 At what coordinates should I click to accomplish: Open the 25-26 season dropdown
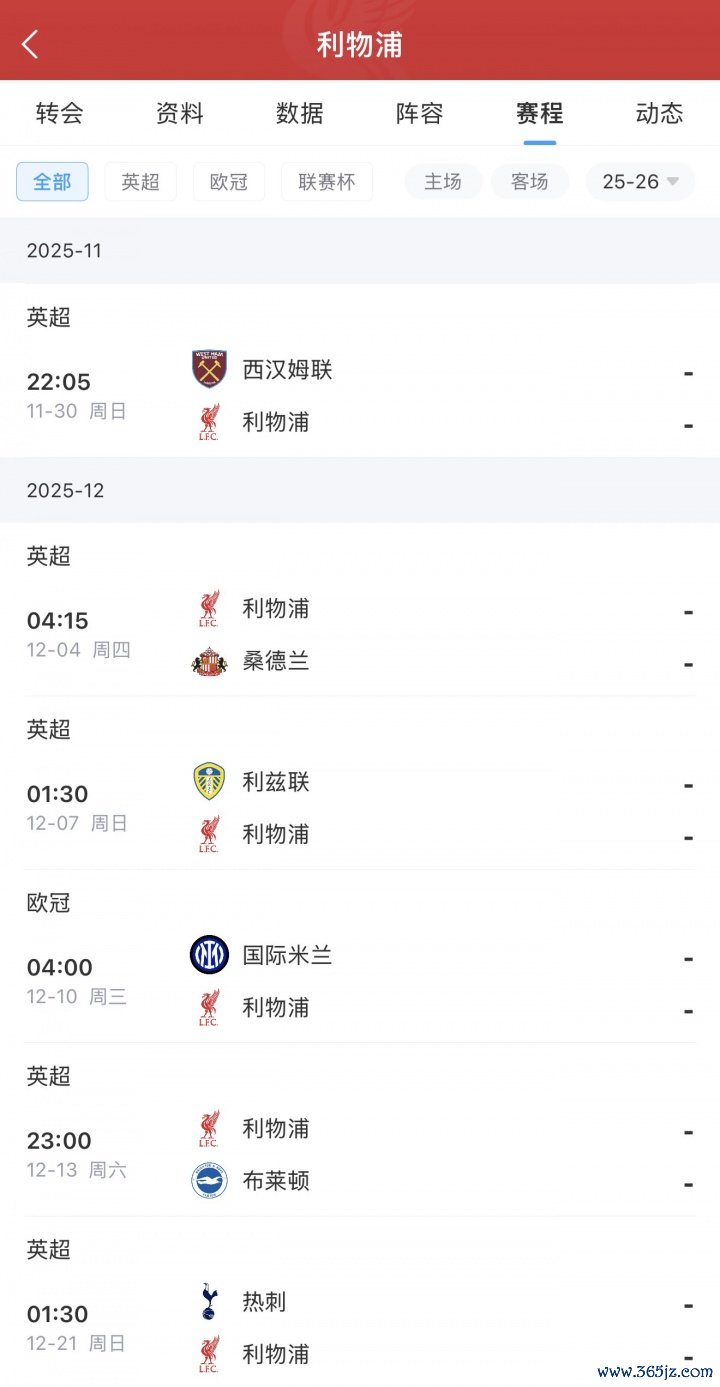click(640, 182)
